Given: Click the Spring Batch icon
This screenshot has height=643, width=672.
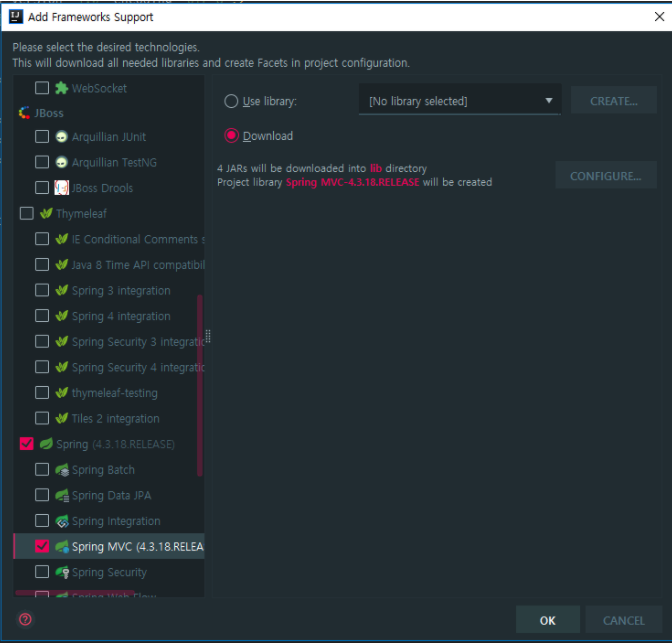Looking at the screenshot, I should [62, 470].
